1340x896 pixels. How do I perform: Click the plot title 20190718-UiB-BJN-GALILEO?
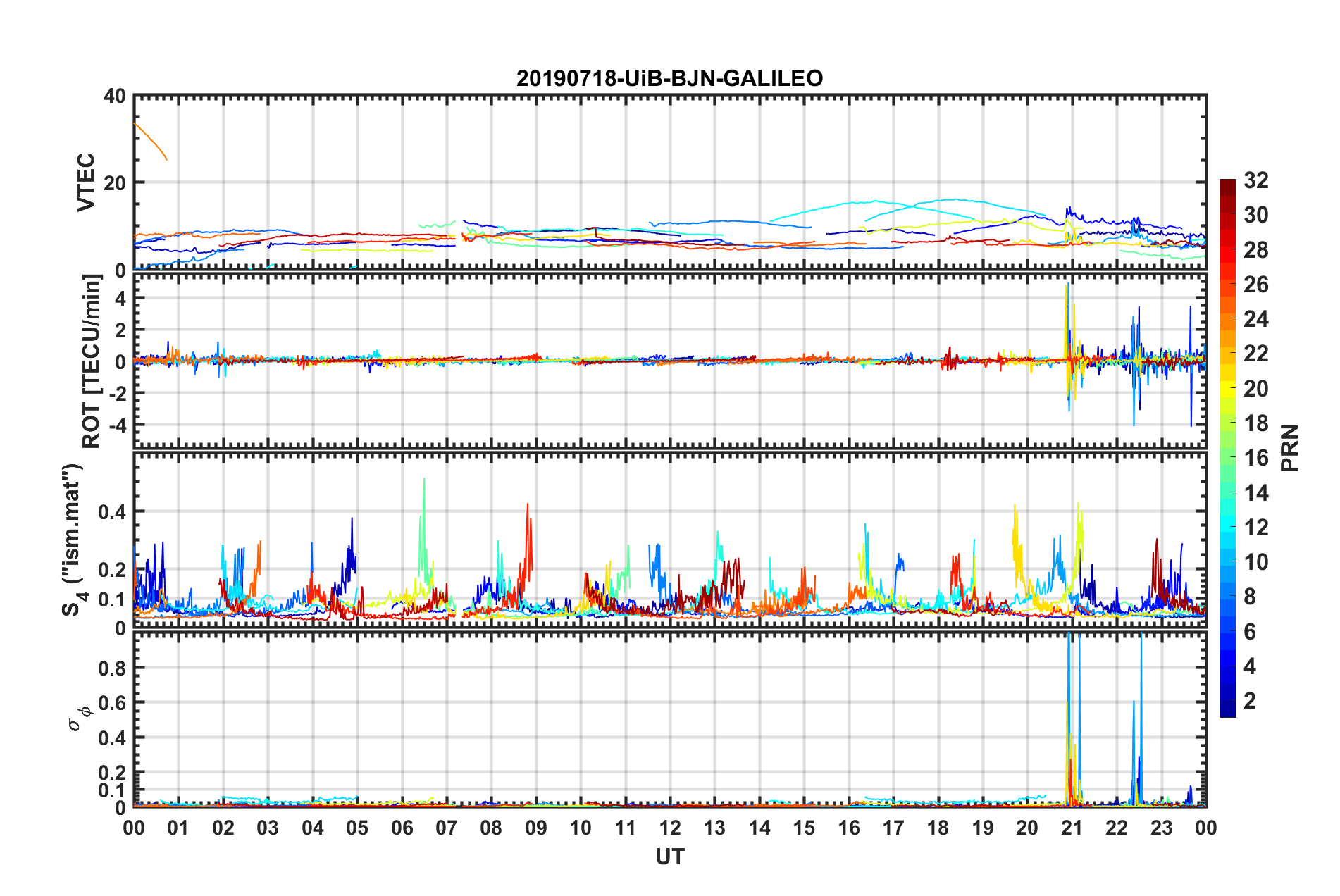(669, 77)
